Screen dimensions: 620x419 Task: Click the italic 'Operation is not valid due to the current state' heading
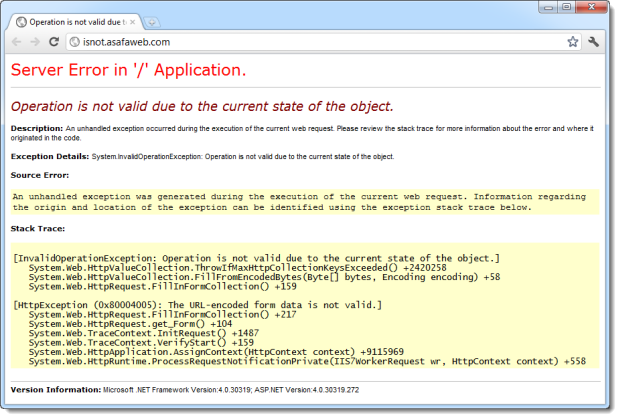[x=202, y=106]
